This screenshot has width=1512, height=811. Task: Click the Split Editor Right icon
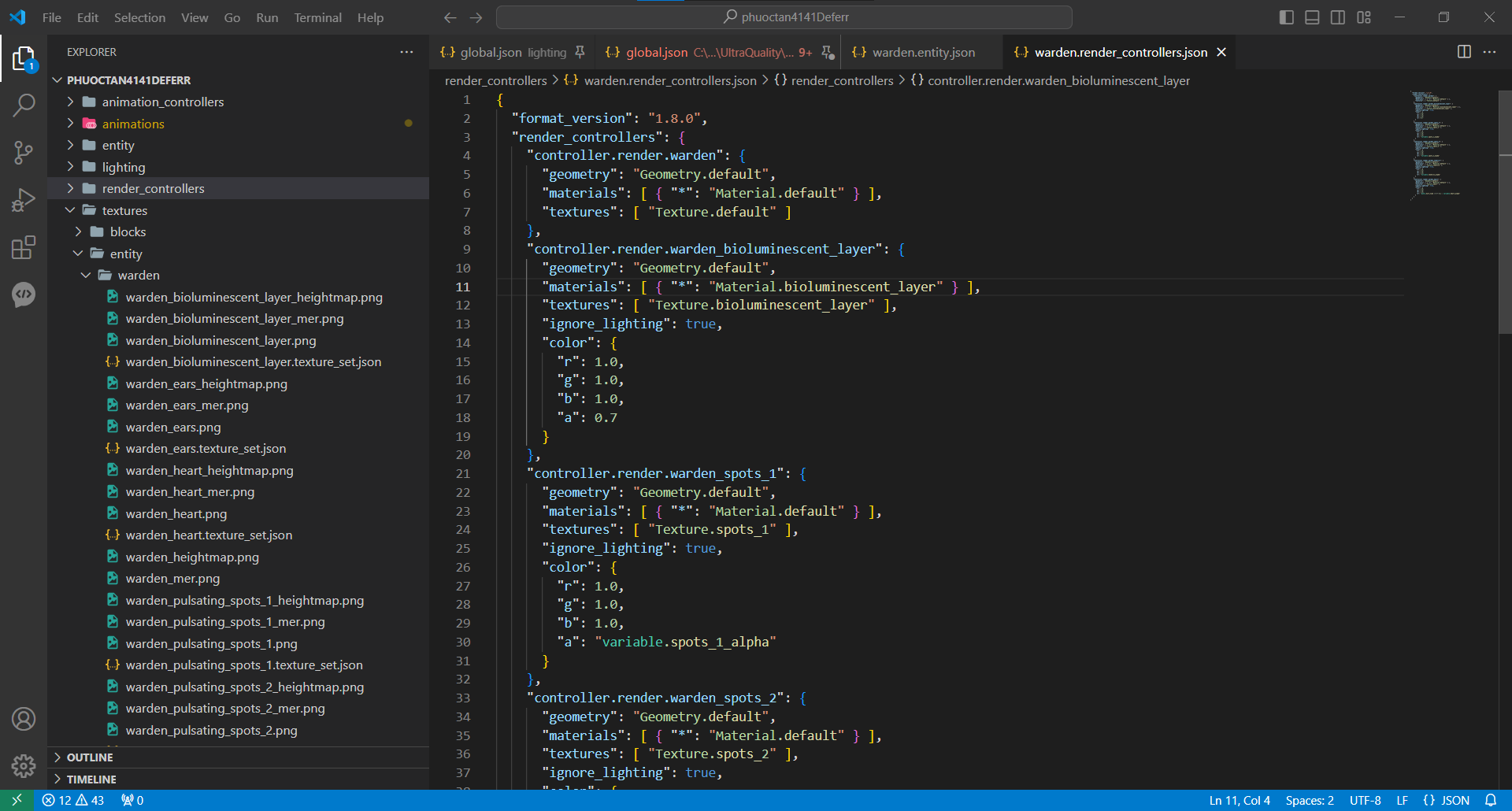point(1464,52)
